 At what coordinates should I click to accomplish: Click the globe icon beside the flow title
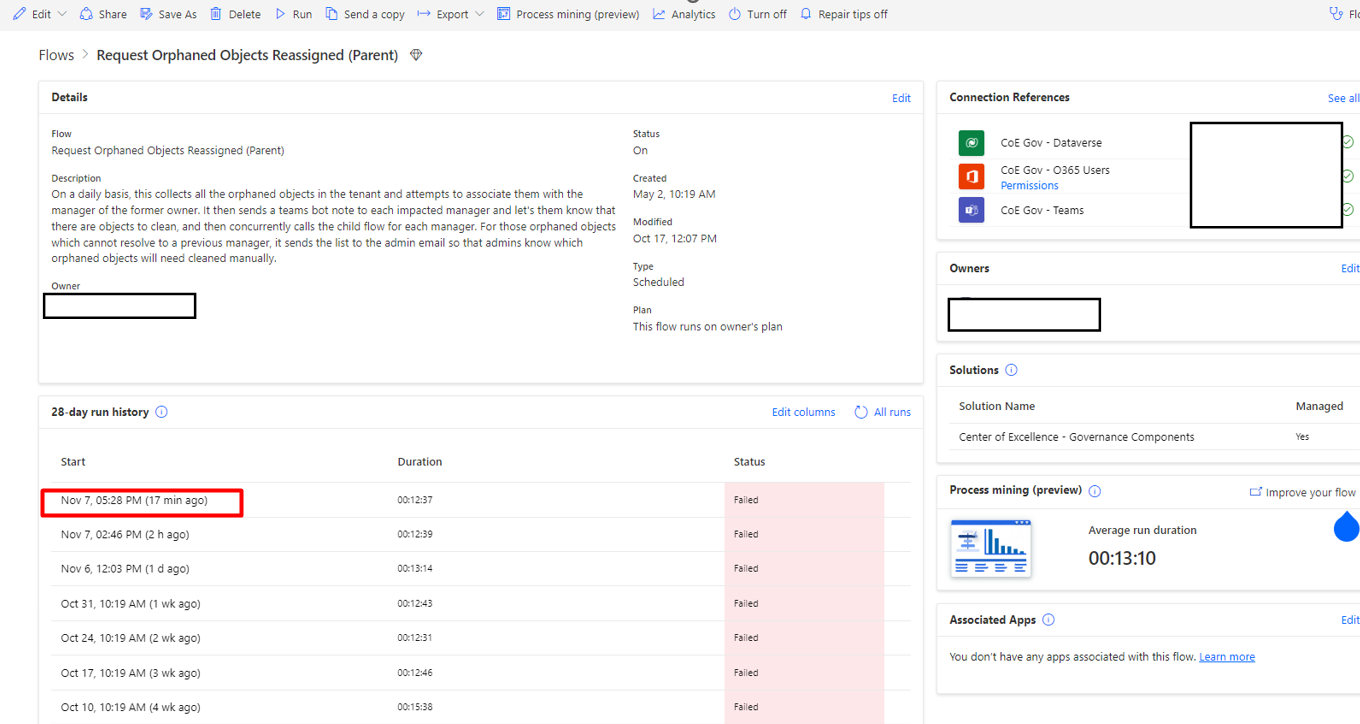pyautogui.click(x=416, y=55)
